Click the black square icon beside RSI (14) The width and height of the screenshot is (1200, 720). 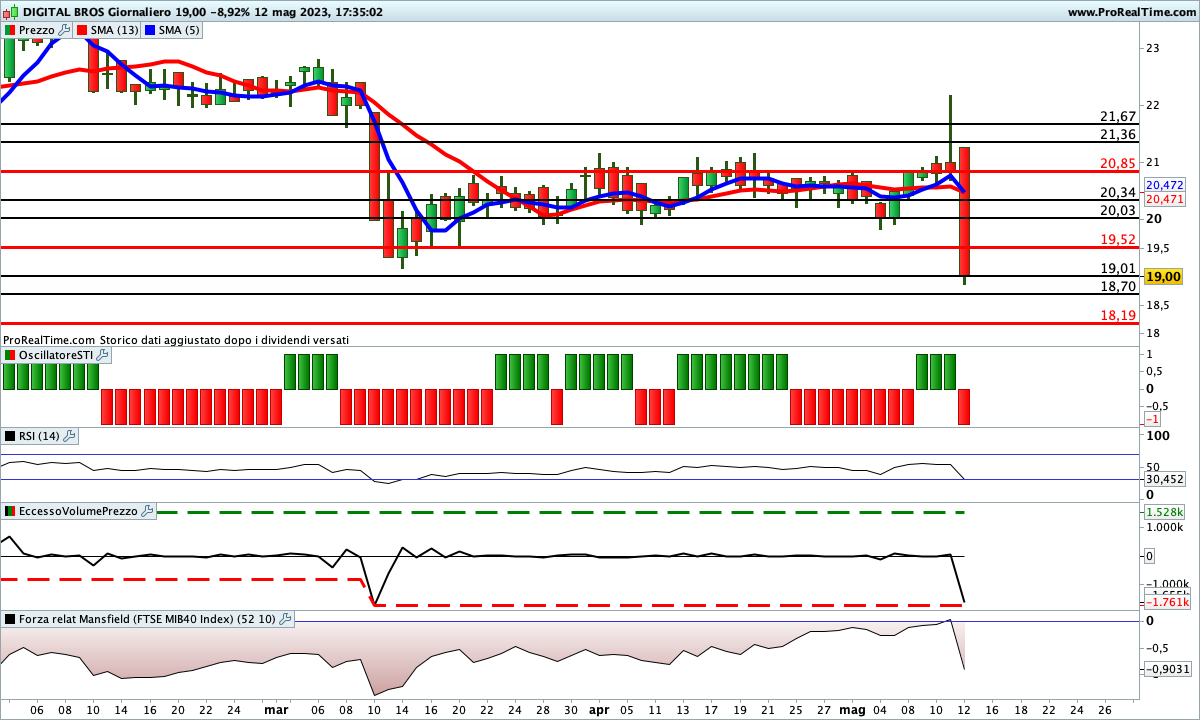[11, 436]
